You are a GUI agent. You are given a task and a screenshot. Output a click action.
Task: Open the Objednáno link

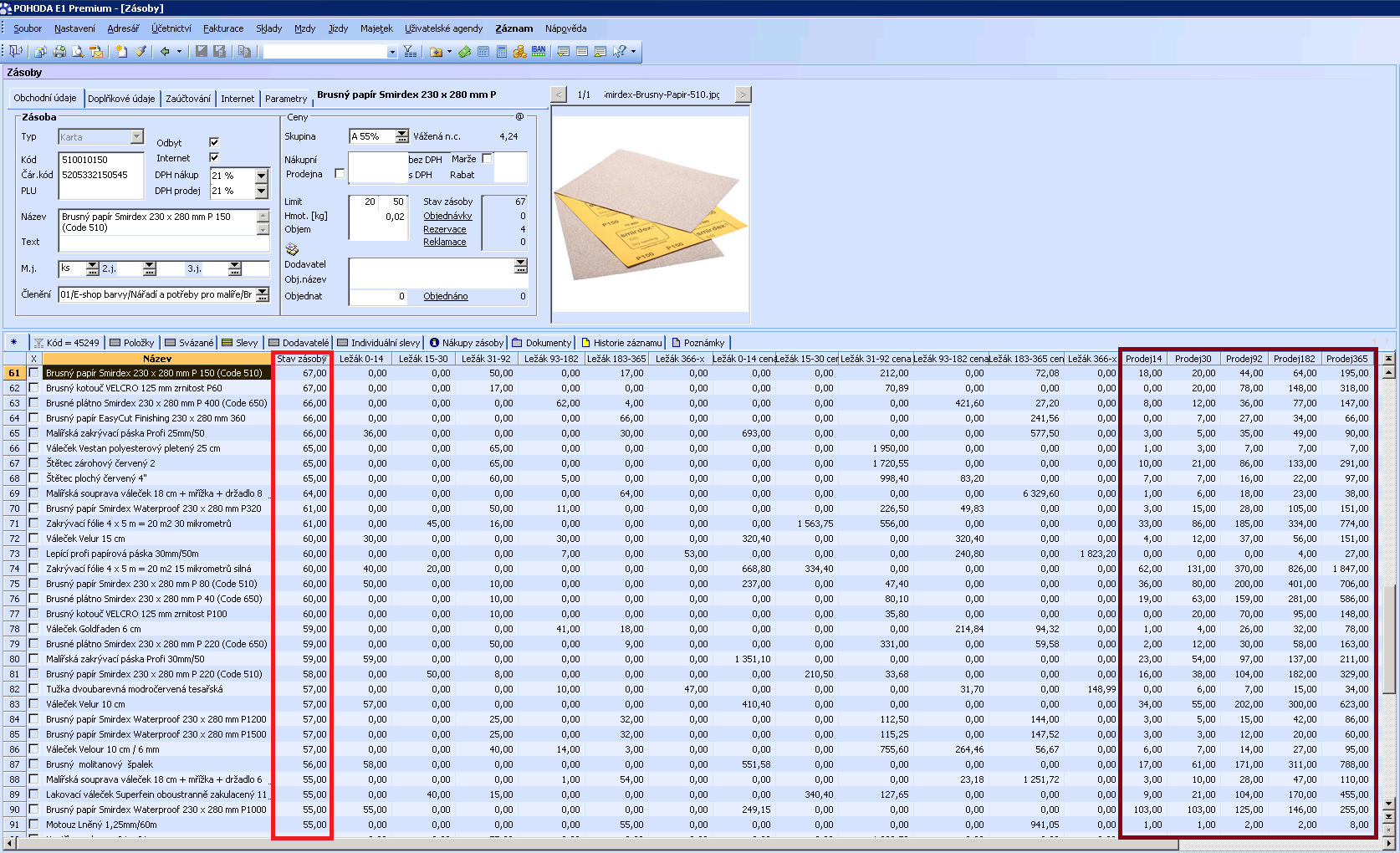446,296
